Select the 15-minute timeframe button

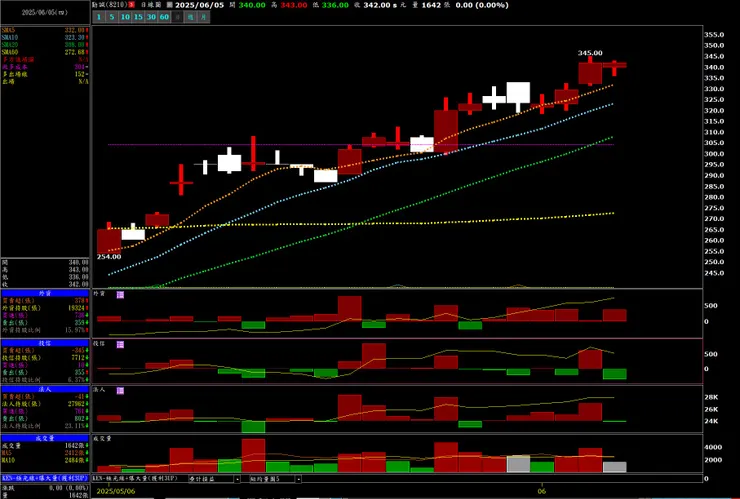(x=138, y=17)
